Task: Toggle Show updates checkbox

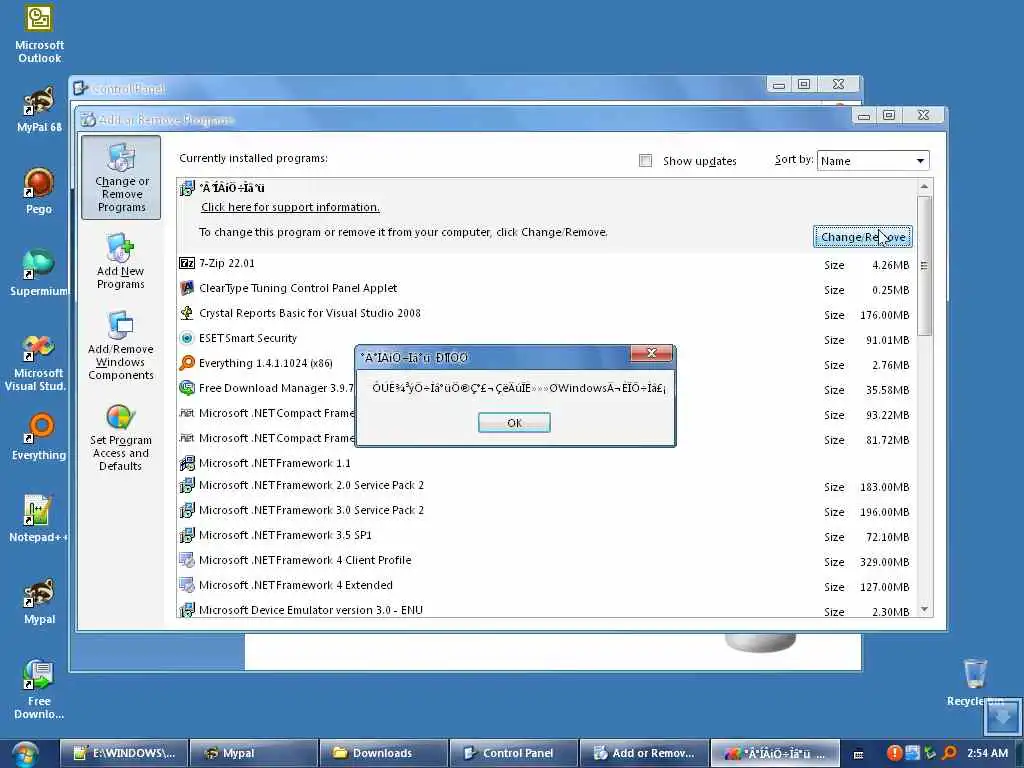Action: pos(645,161)
